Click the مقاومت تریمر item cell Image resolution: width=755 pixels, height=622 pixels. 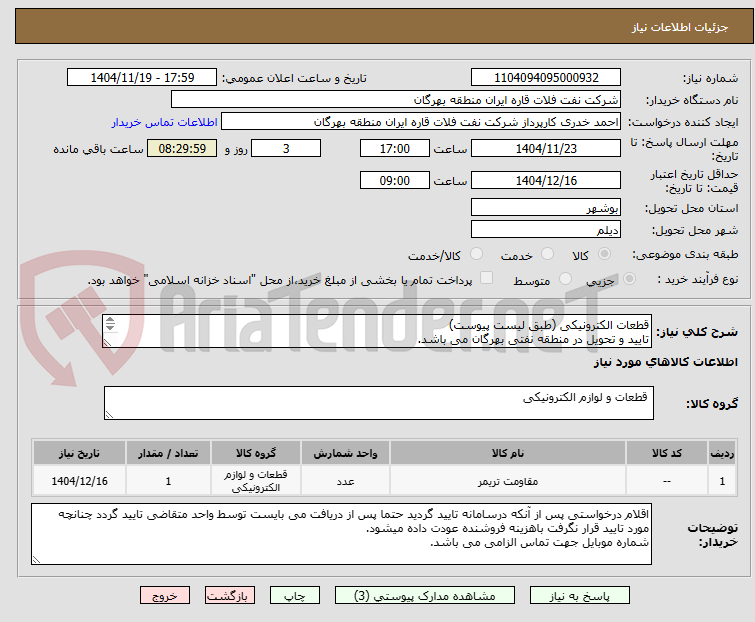point(508,481)
